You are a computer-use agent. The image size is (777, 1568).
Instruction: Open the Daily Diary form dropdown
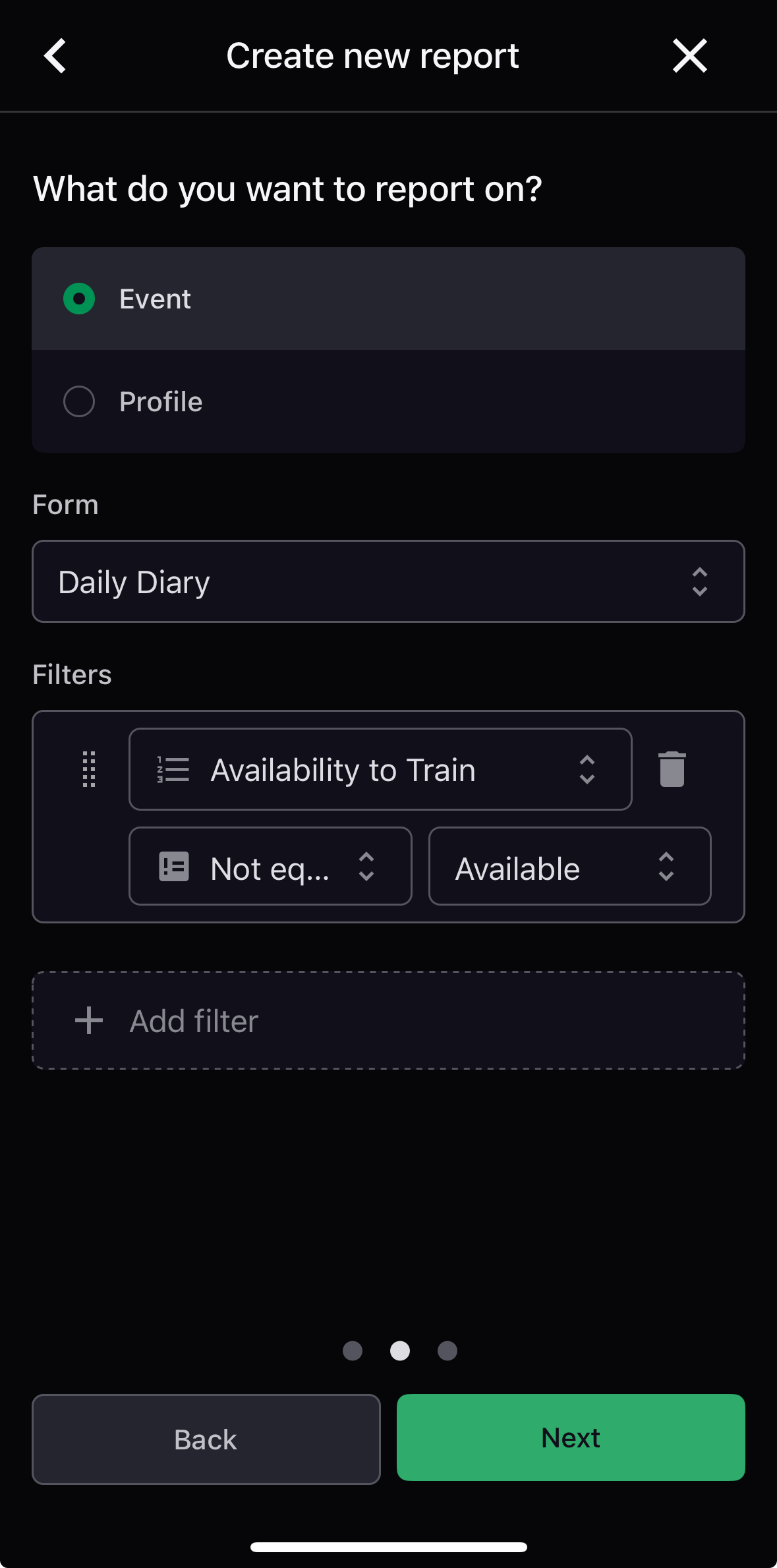[x=388, y=581]
